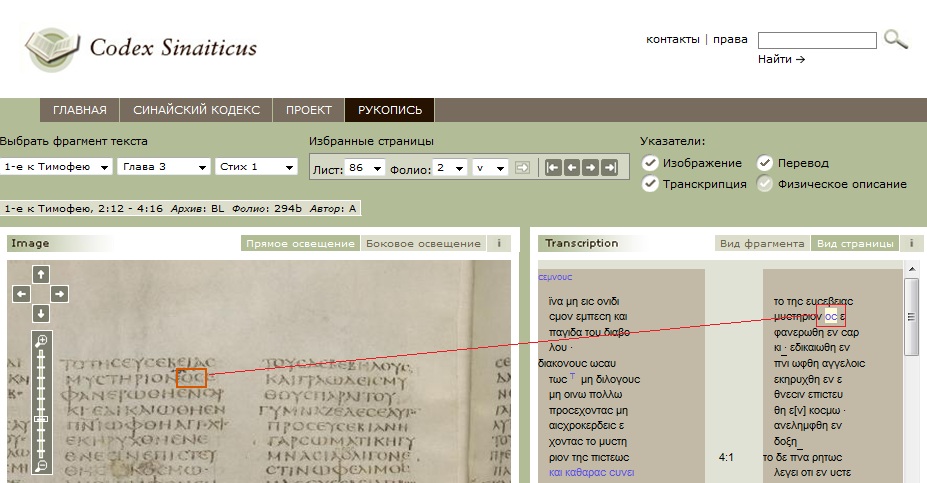This screenshot has height=483, width=927.
Task: Click the search magnifying glass icon
Action: pyautogui.click(x=896, y=40)
